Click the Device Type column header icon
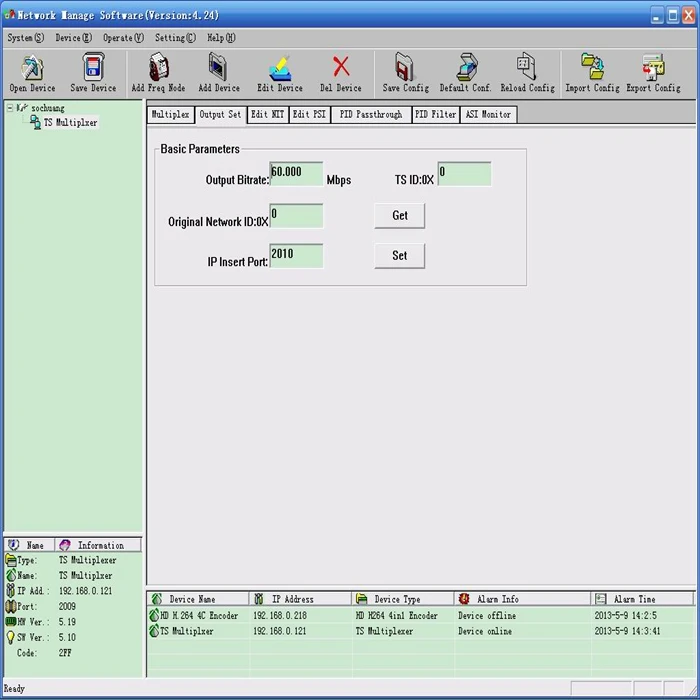This screenshot has width=700, height=700. pos(362,599)
